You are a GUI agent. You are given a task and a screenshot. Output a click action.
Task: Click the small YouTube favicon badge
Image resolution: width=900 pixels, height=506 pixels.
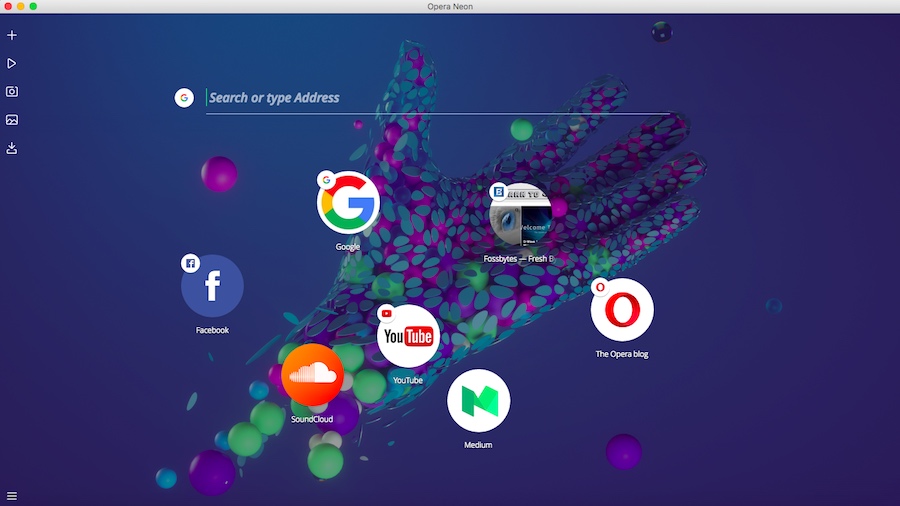pyautogui.click(x=386, y=313)
